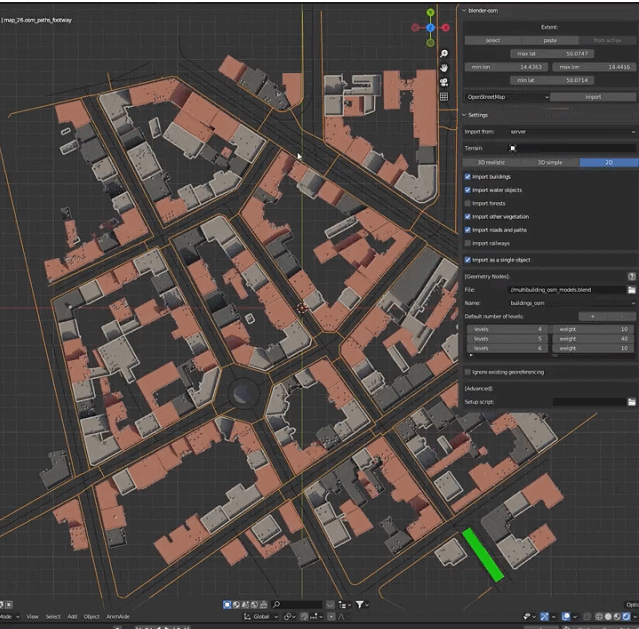Enable the Import forests checkbox
639x629 pixels.
468,203
